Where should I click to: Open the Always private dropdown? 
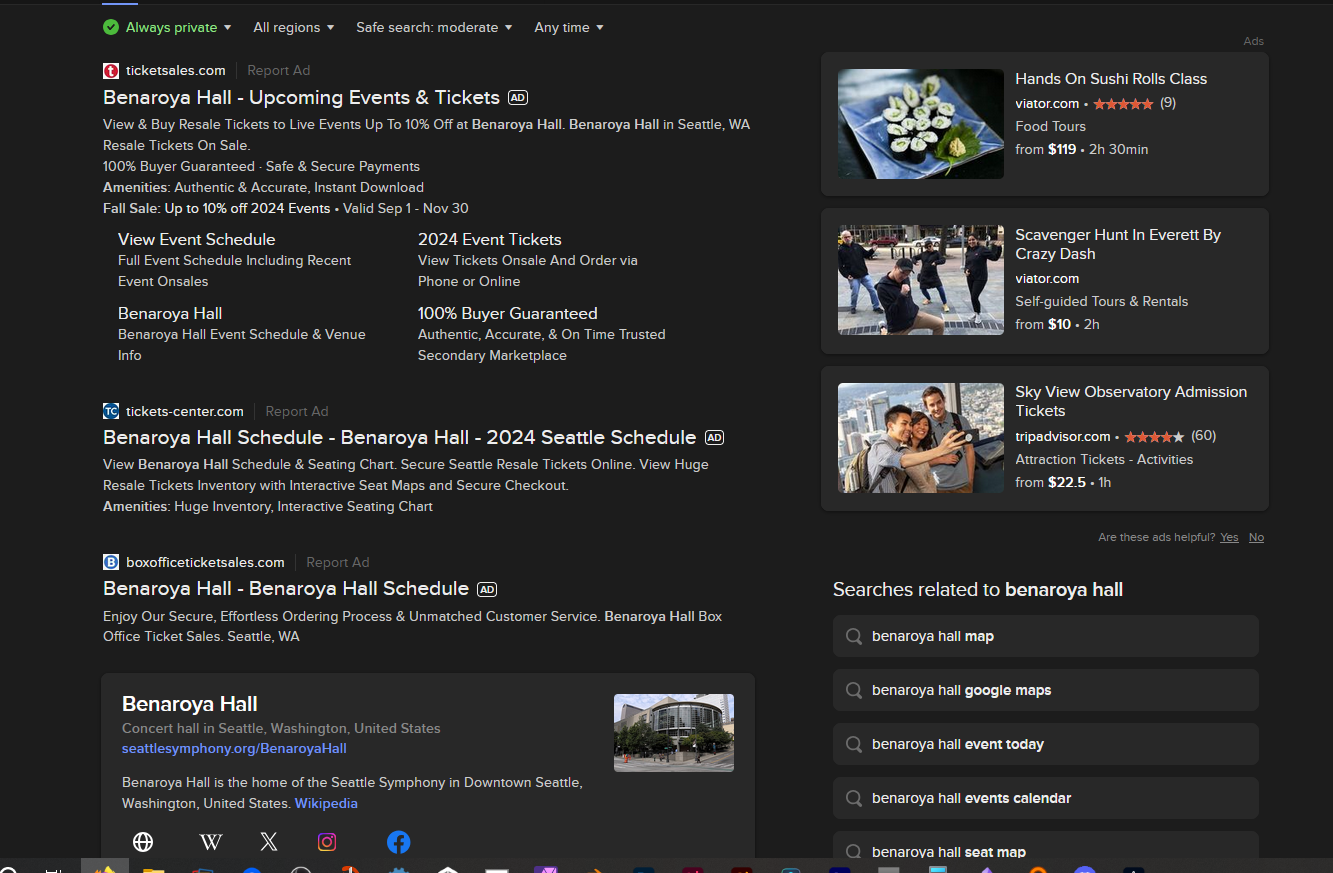(x=168, y=28)
